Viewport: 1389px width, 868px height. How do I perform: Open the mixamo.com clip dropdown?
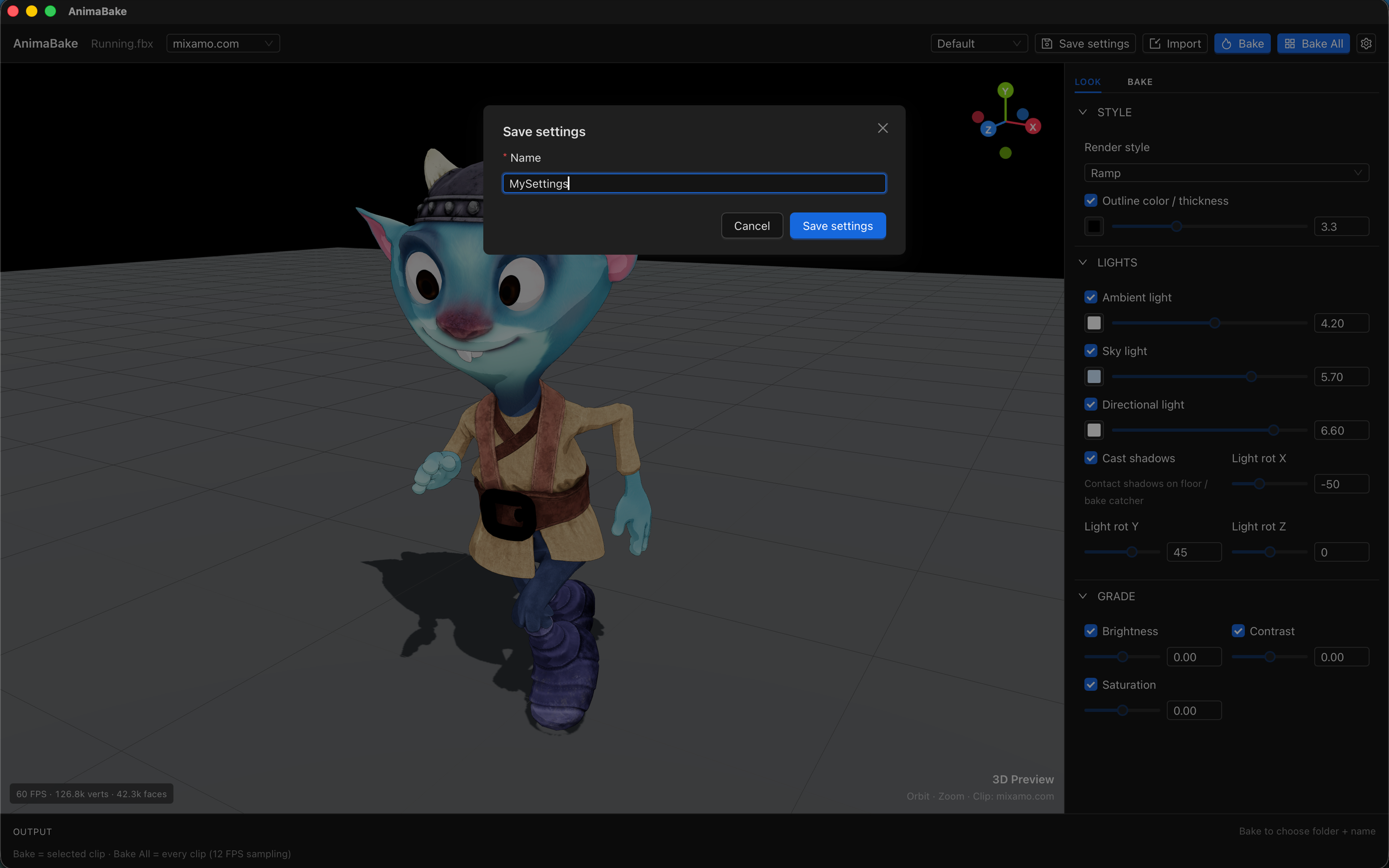pos(223,43)
